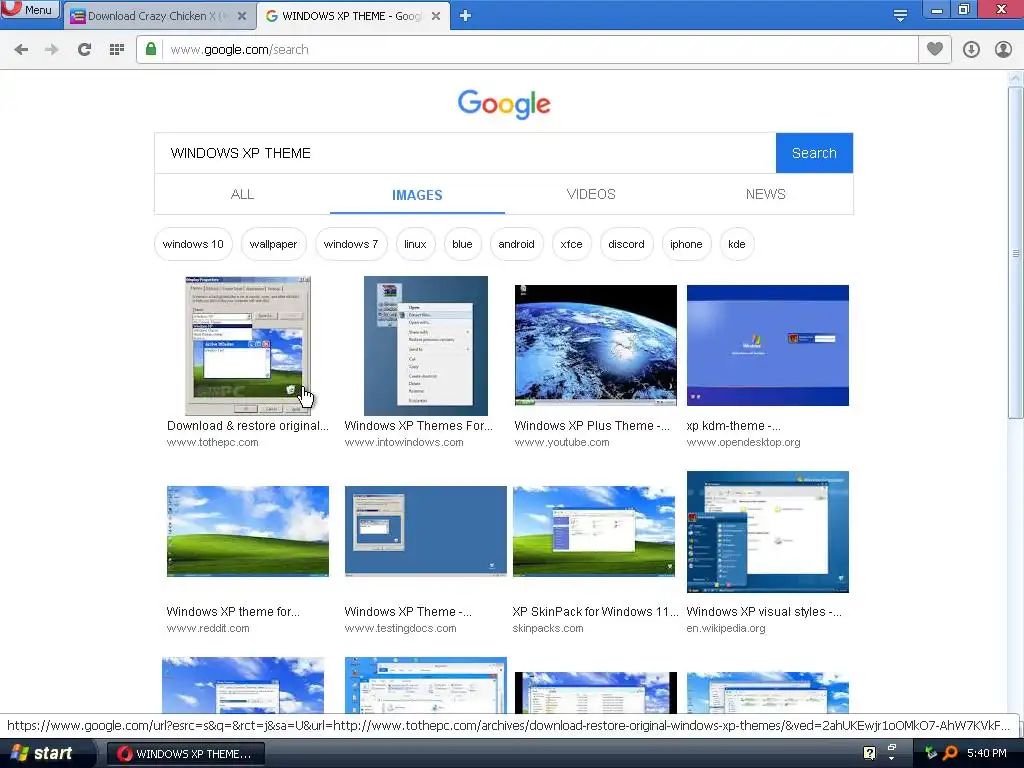Open xp kdm-theme login screen thumbnail
Image resolution: width=1024 pixels, height=768 pixels.
[x=767, y=345]
